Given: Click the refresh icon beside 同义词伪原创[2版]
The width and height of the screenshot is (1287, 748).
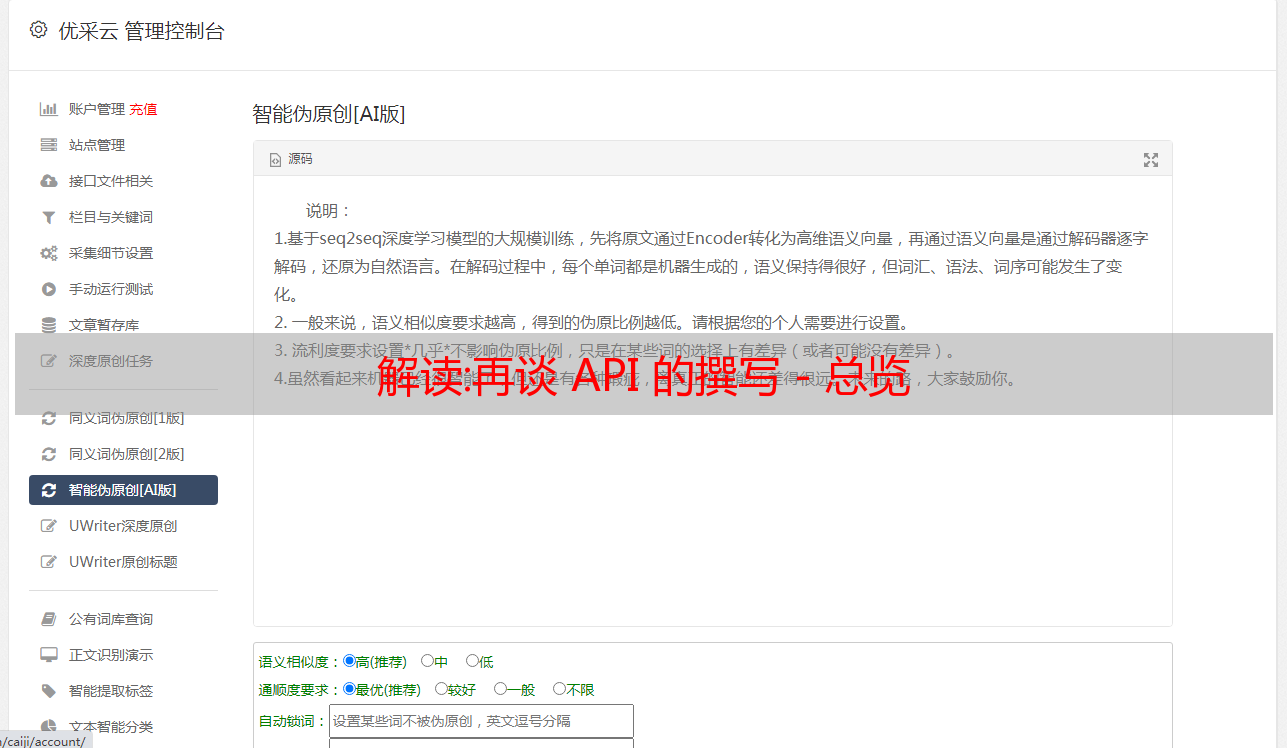Looking at the screenshot, I should tap(48, 454).
